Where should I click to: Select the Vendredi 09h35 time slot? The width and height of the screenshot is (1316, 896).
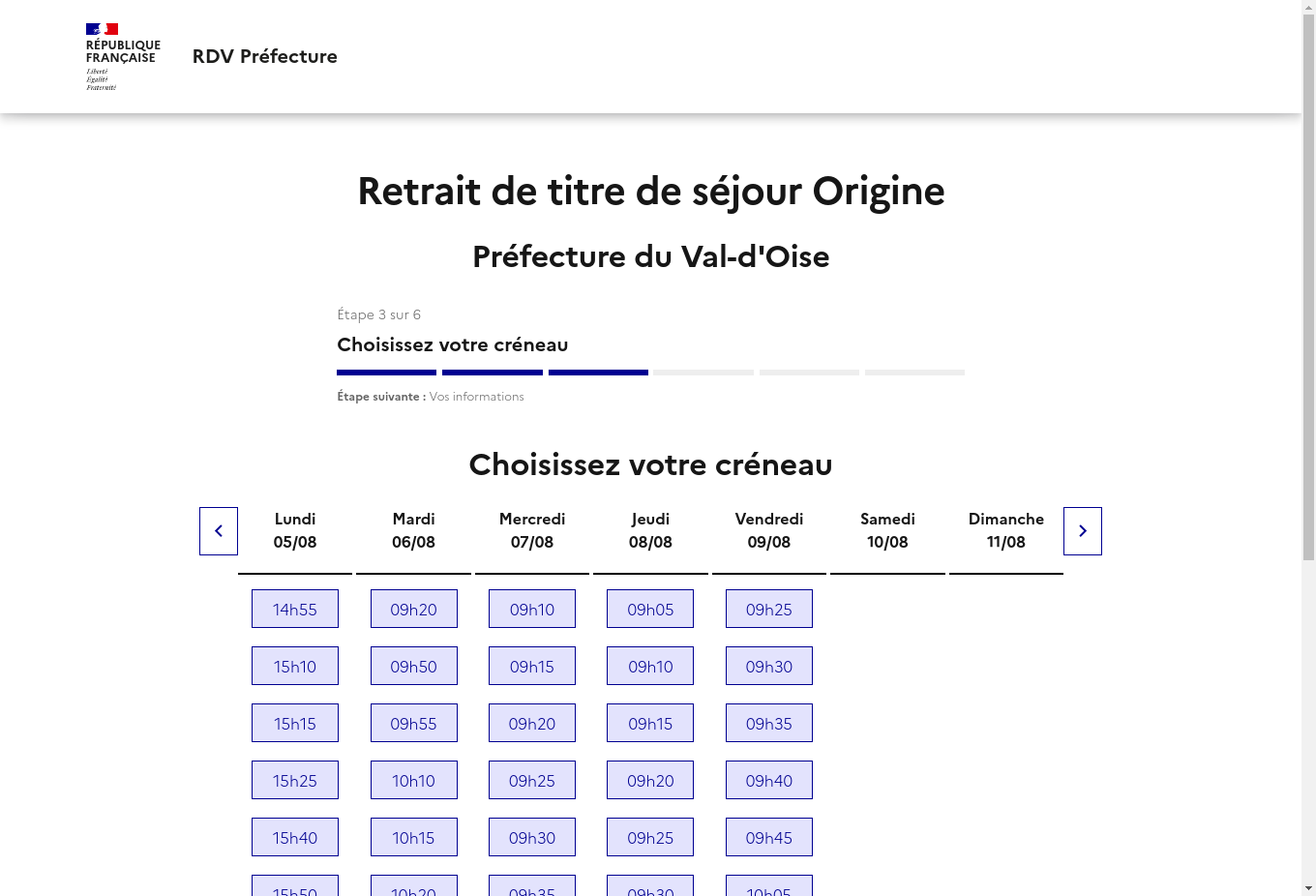[x=769, y=723]
